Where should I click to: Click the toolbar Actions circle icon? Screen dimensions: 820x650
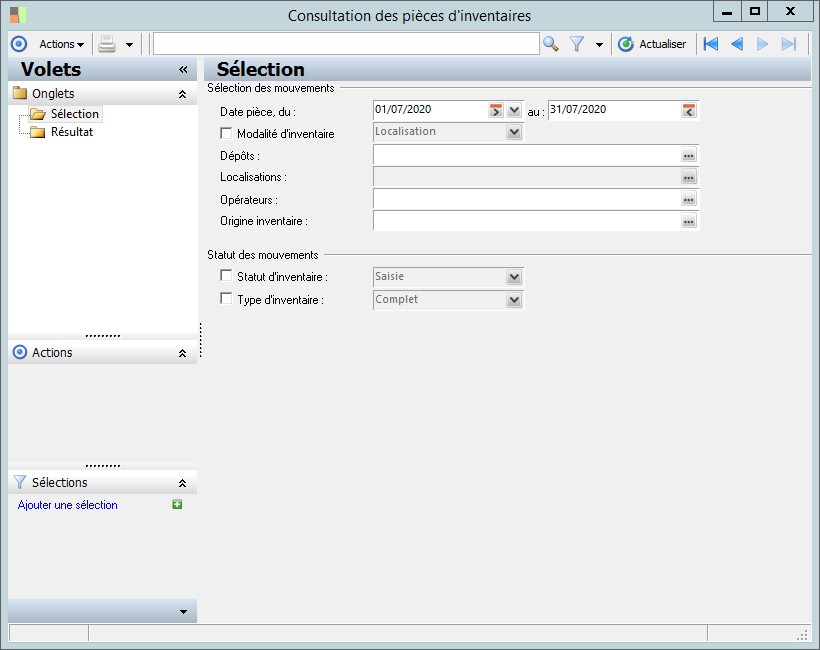[19, 44]
